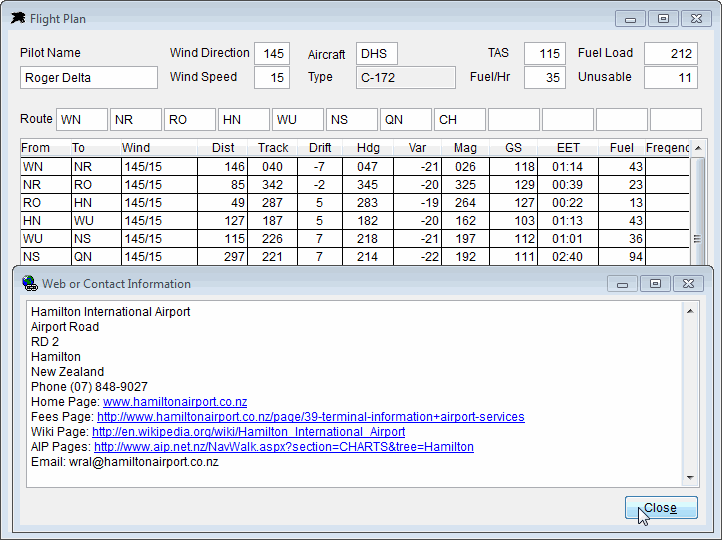The image size is (722, 540).
Task: Click the first Route waypoint field WN
Action: tap(81, 120)
